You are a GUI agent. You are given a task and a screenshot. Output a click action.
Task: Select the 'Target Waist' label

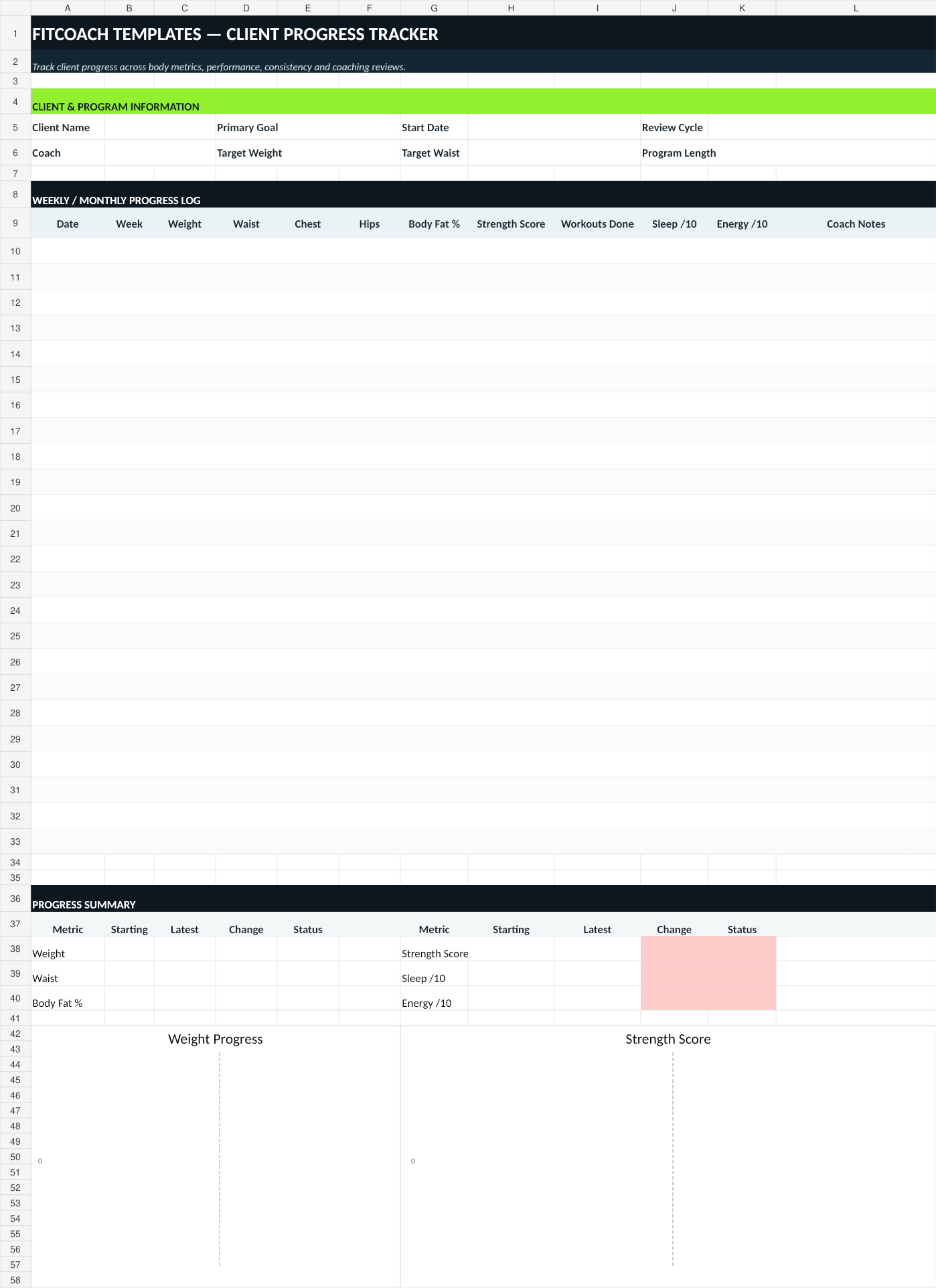tap(431, 153)
